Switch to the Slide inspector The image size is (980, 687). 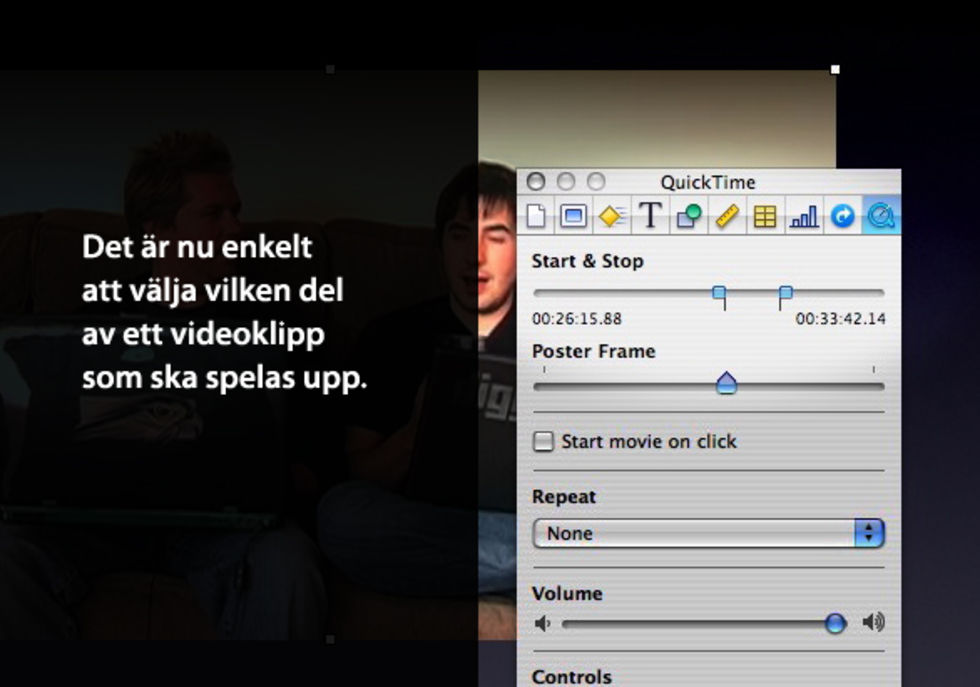(574, 216)
